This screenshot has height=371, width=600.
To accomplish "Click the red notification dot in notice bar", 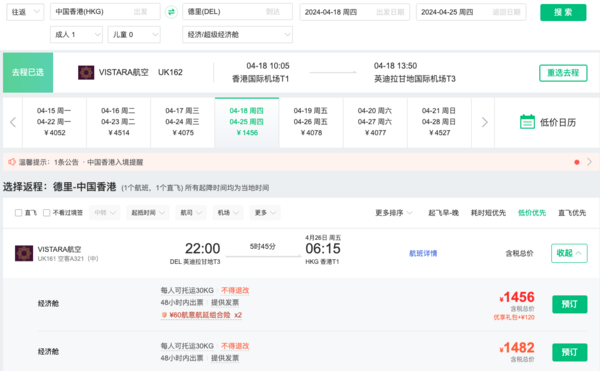I will [577, 162].
